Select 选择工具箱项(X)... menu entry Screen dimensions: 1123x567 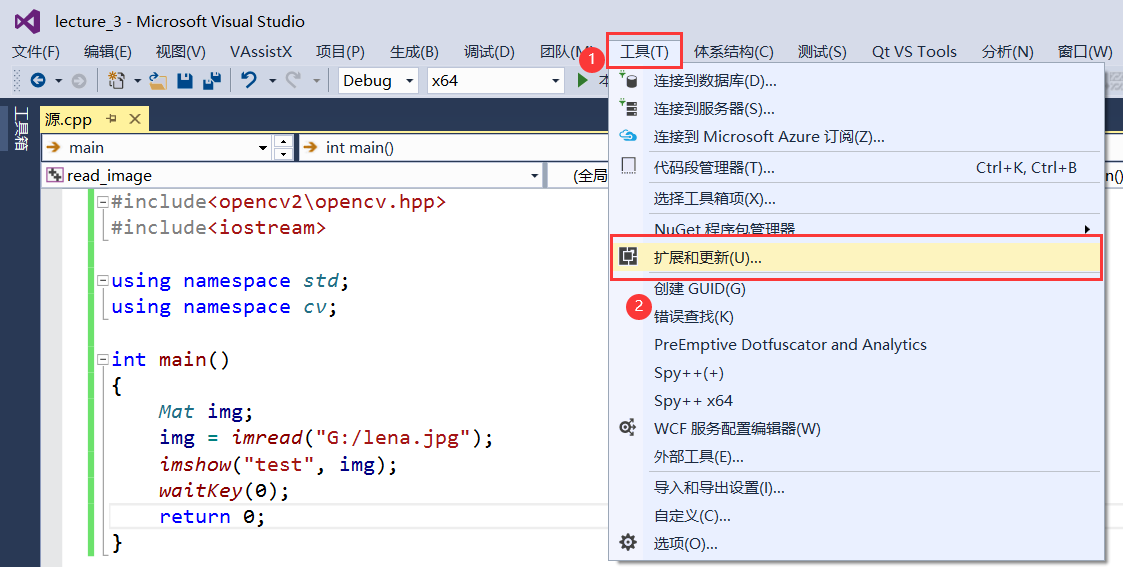(x=856, y=198)
